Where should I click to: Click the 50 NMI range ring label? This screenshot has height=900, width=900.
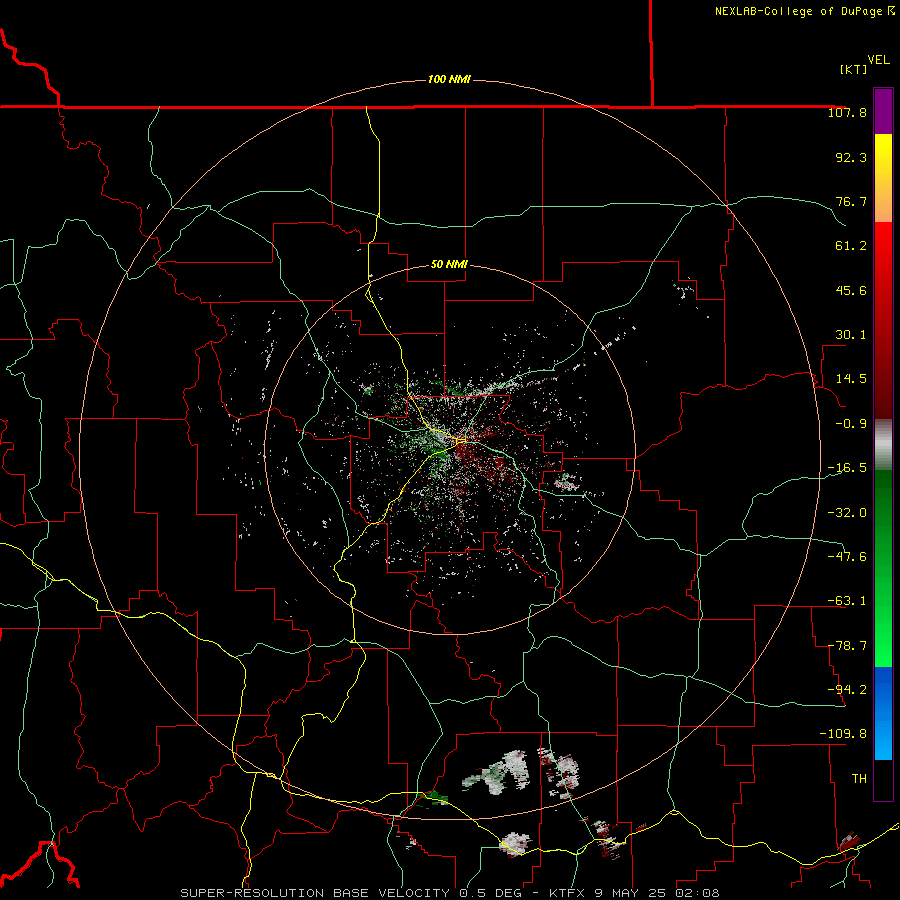pyautogui.click(x=449, y=265)
